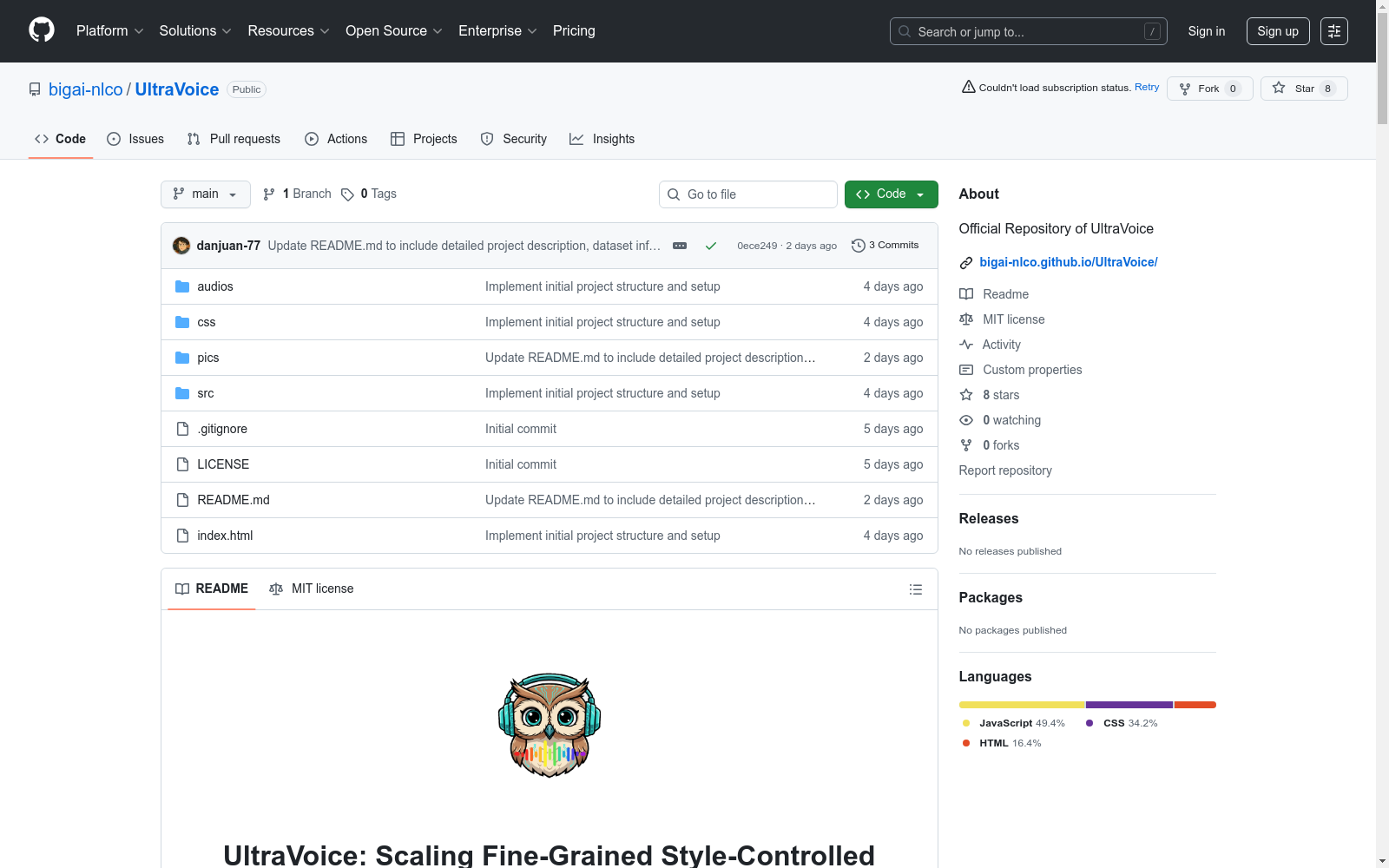
Task: Click danjuan-77 avatar image
Action: [x=181, y=246]
